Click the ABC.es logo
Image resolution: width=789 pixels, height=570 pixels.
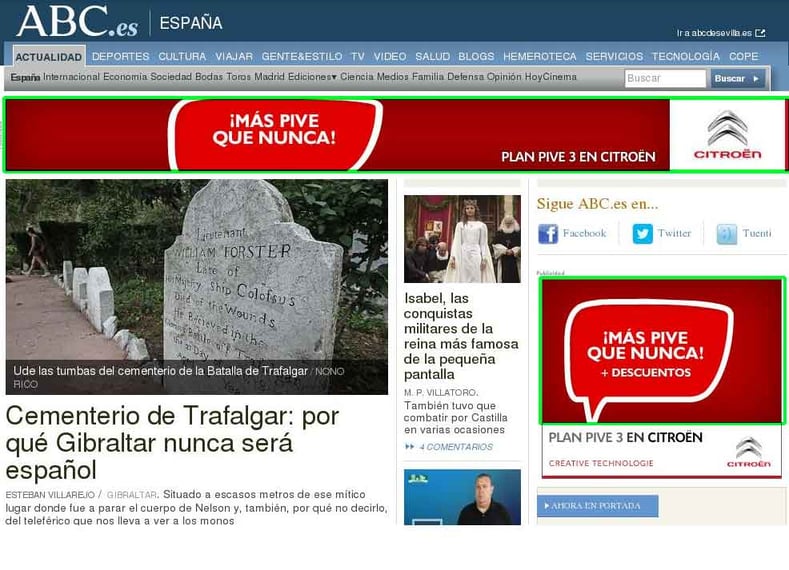77,22
